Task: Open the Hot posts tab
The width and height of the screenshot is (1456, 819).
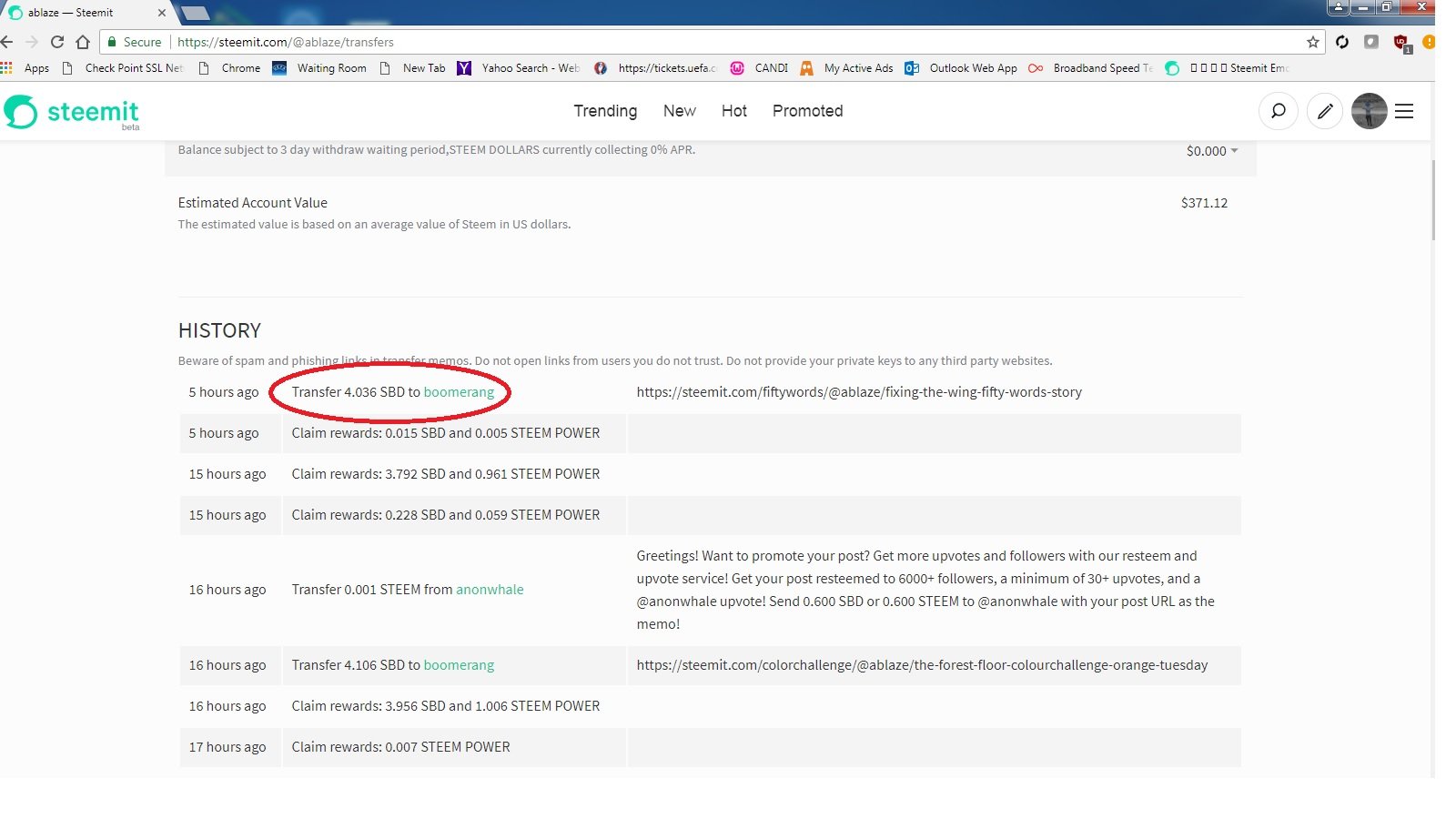Action: coord(734,111)
